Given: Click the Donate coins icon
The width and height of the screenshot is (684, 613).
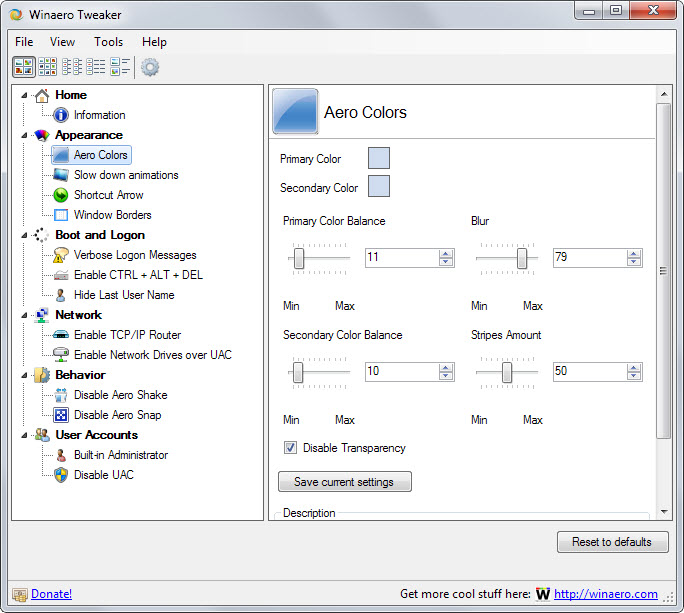Looking at the screenshot, I should (x=20, y=594).
